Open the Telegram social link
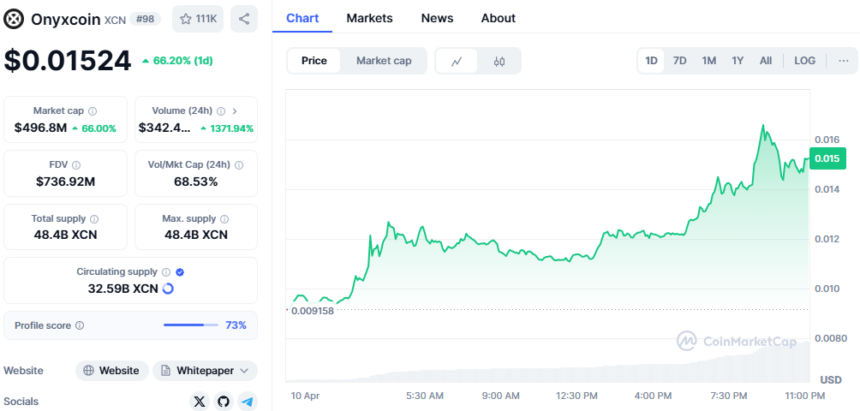 (x=247, y=401)
